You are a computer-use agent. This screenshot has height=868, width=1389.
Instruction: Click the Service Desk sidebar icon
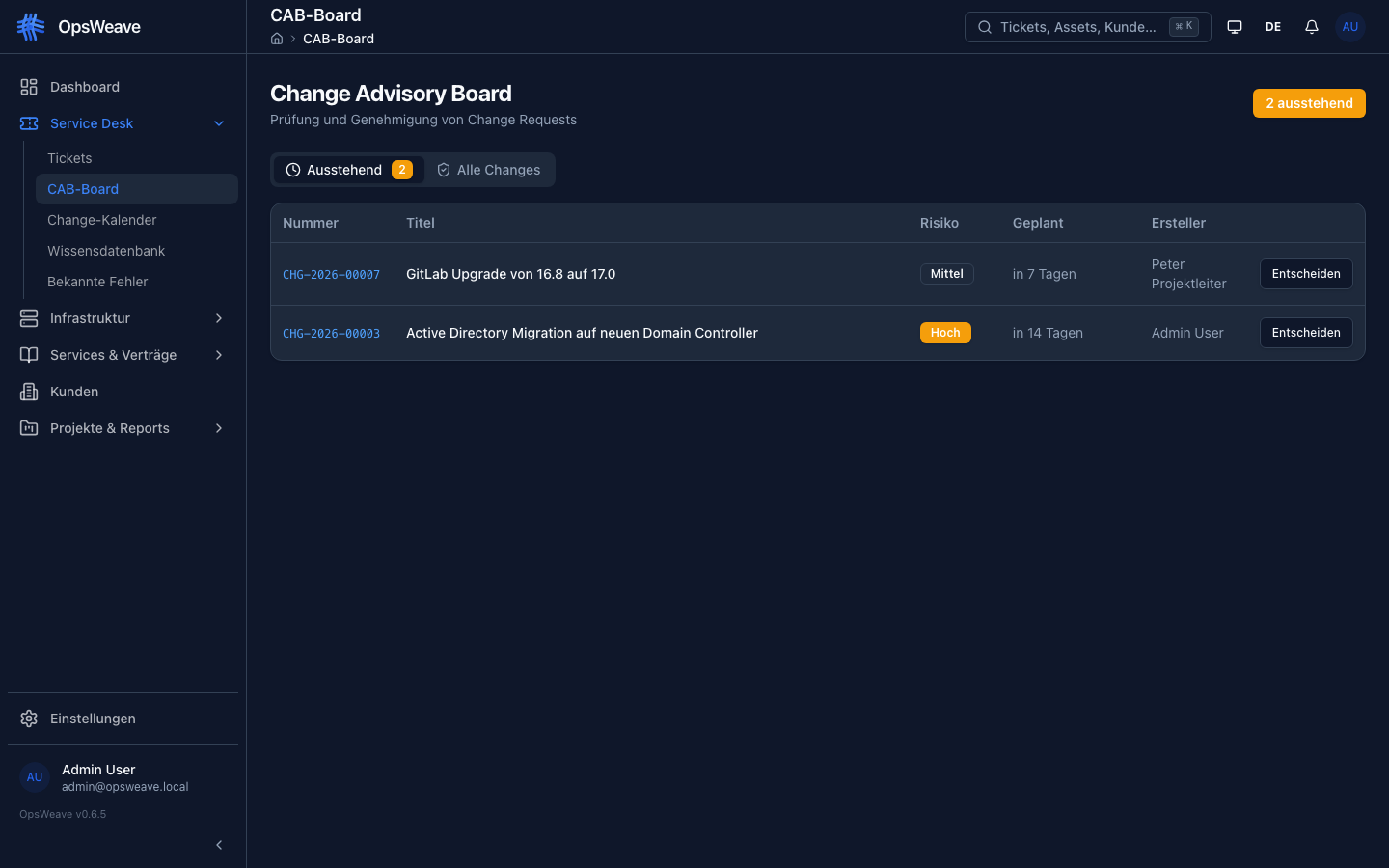point(28,123)
